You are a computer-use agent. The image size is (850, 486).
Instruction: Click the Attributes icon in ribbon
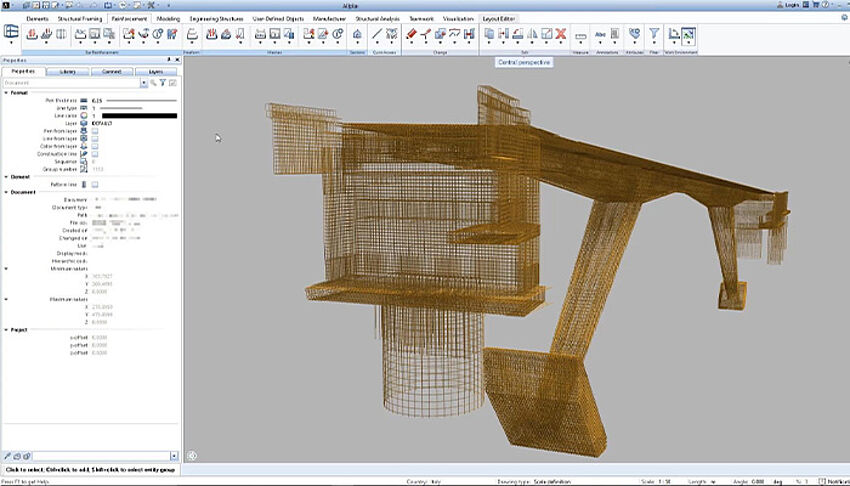click(x=633, y=35)
